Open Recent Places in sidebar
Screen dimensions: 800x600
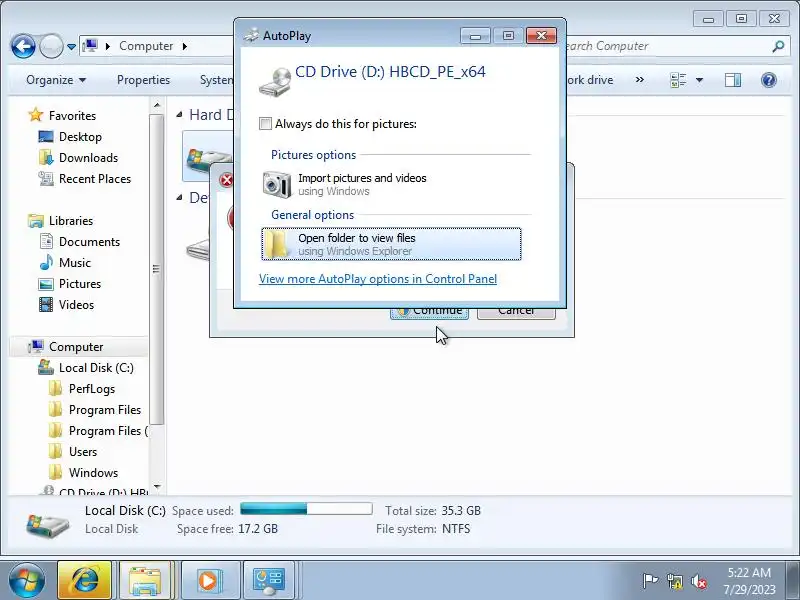(x=95, y=179)
